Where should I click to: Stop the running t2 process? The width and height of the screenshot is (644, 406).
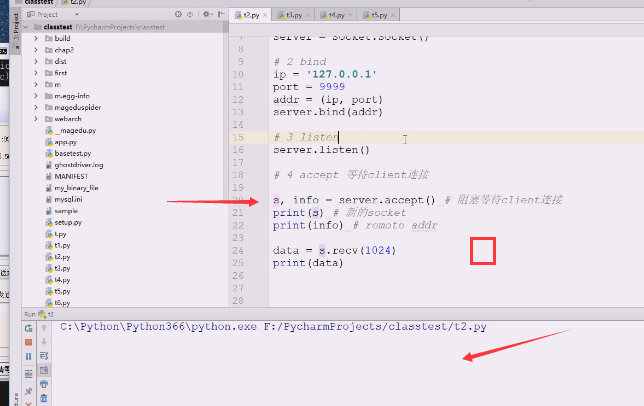point(28,342)
